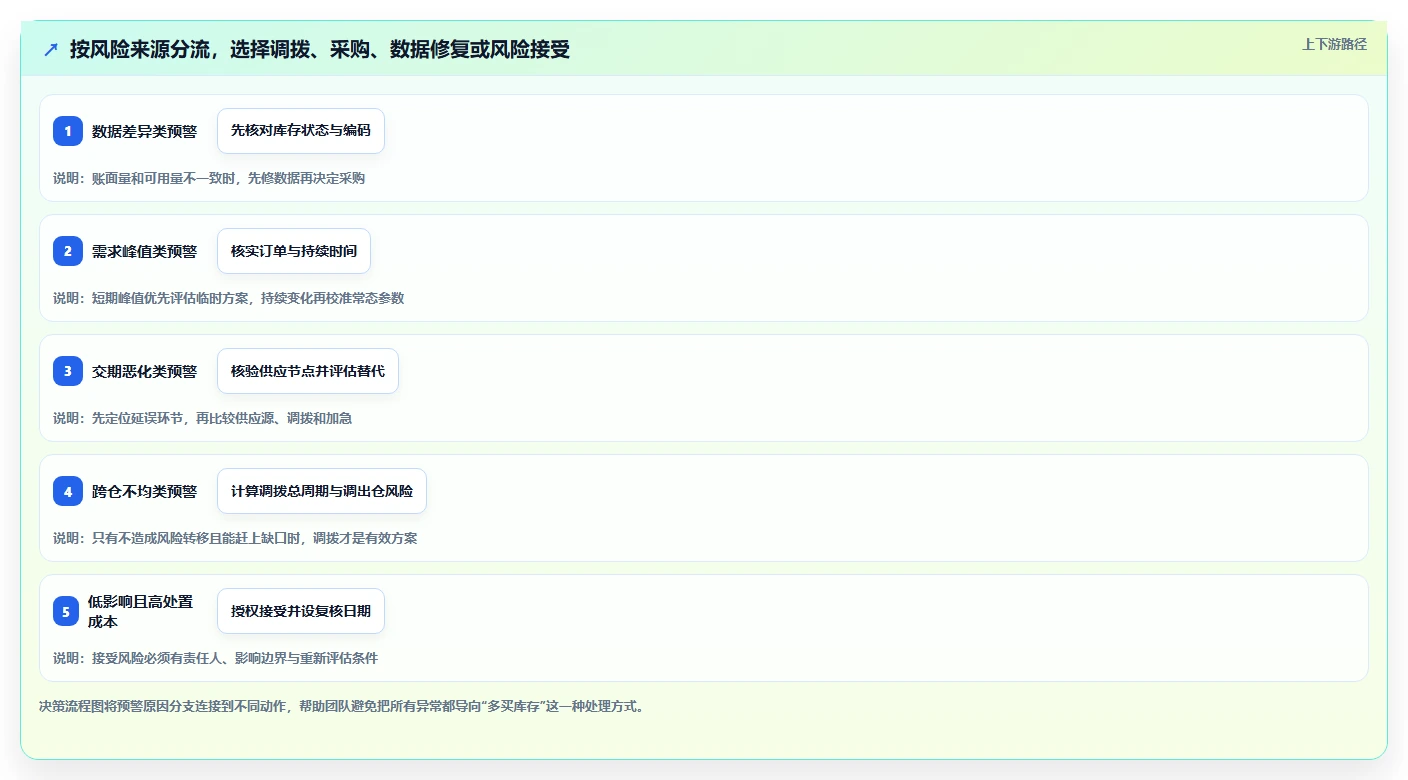Image resolution: width=1408 pixels, height=780 pixels.
Task: Click the 跨仓不均类预警 label
Action: tap(145, 491)
